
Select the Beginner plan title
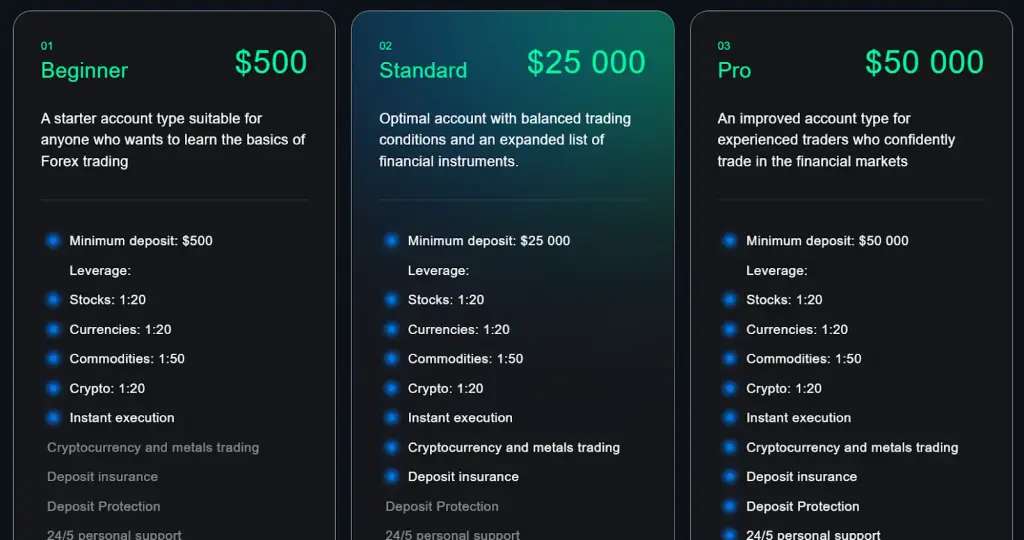click(x=84, y=71)
